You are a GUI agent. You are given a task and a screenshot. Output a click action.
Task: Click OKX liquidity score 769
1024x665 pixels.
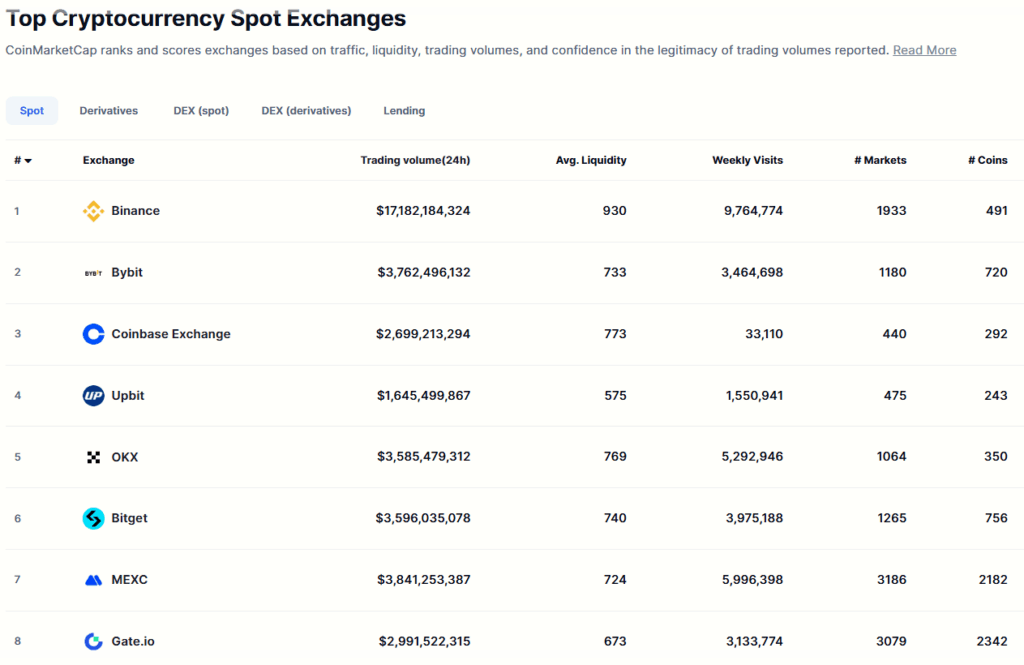tap(615, 457)
